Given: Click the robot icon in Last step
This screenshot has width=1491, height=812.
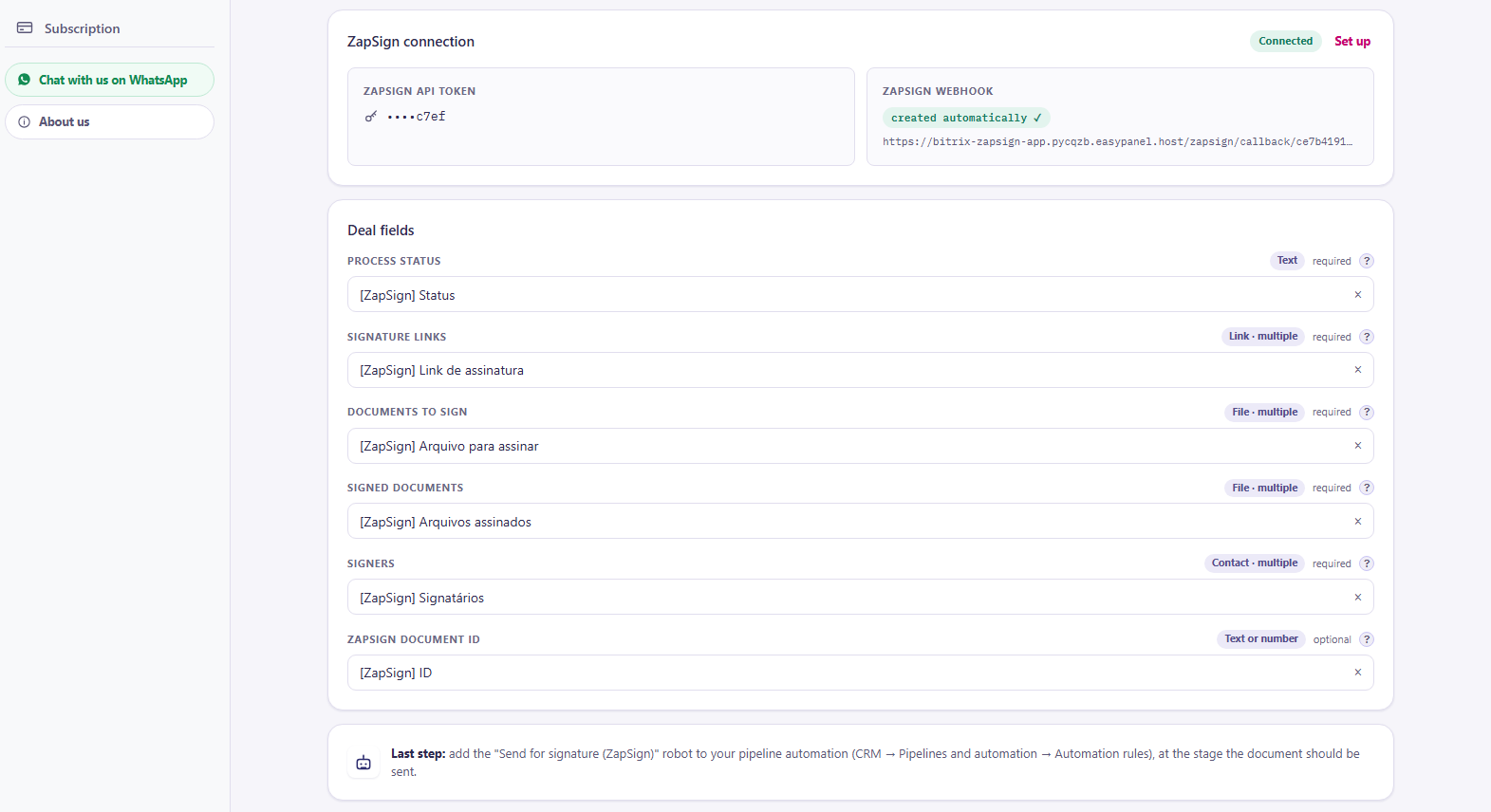Looking at the screenshot, I should click(363, 763).
